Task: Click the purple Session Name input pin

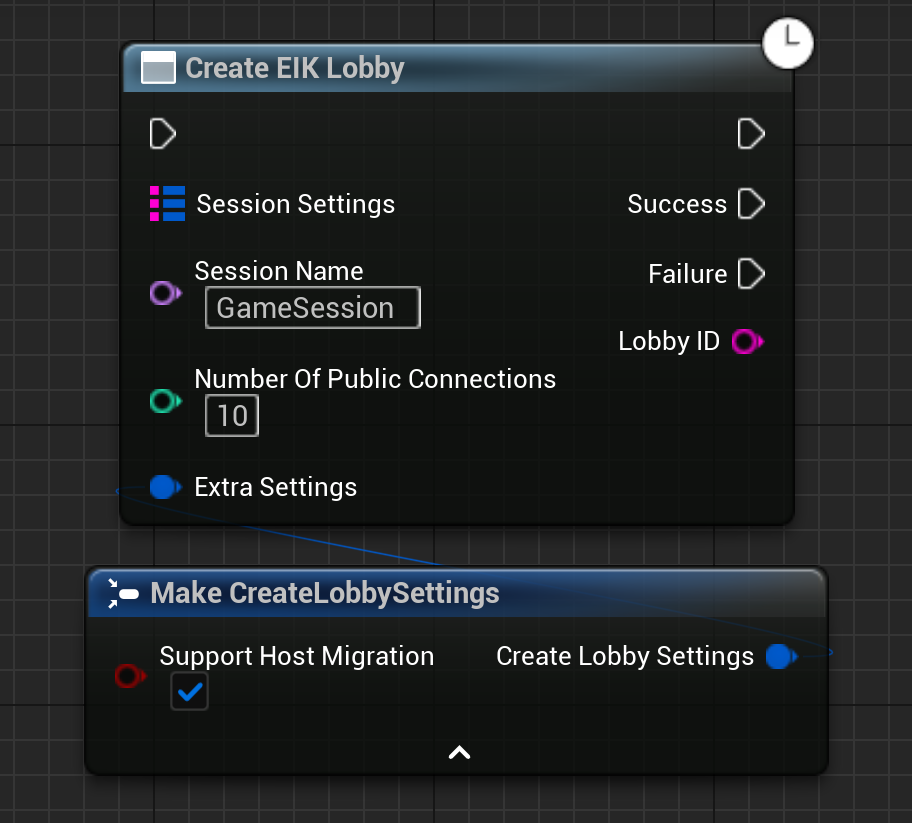Action: pos(164,293)
